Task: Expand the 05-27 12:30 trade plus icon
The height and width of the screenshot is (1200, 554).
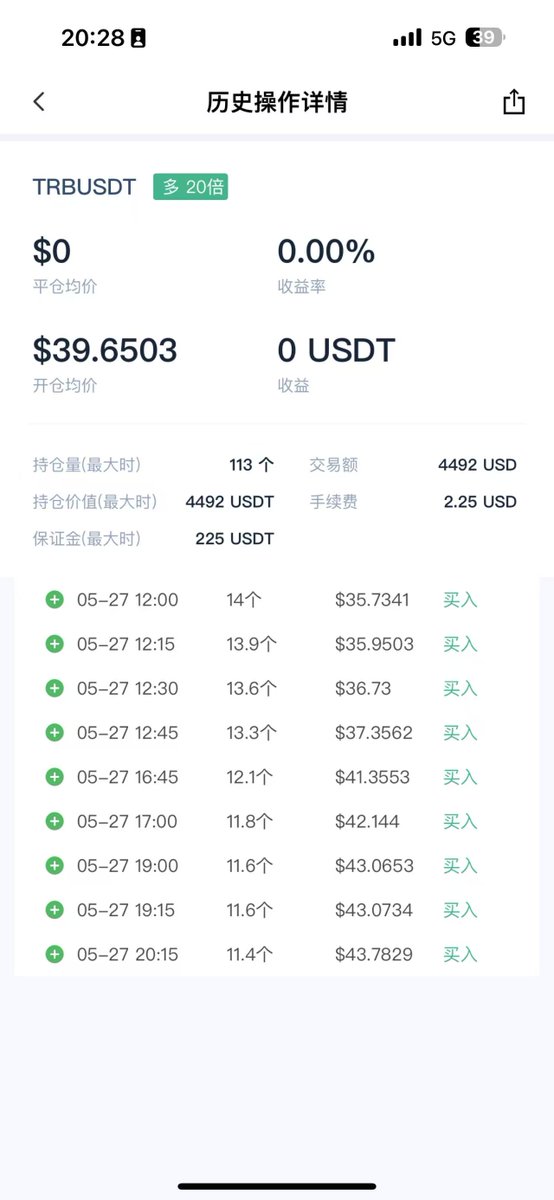Action: coord(55,688)
